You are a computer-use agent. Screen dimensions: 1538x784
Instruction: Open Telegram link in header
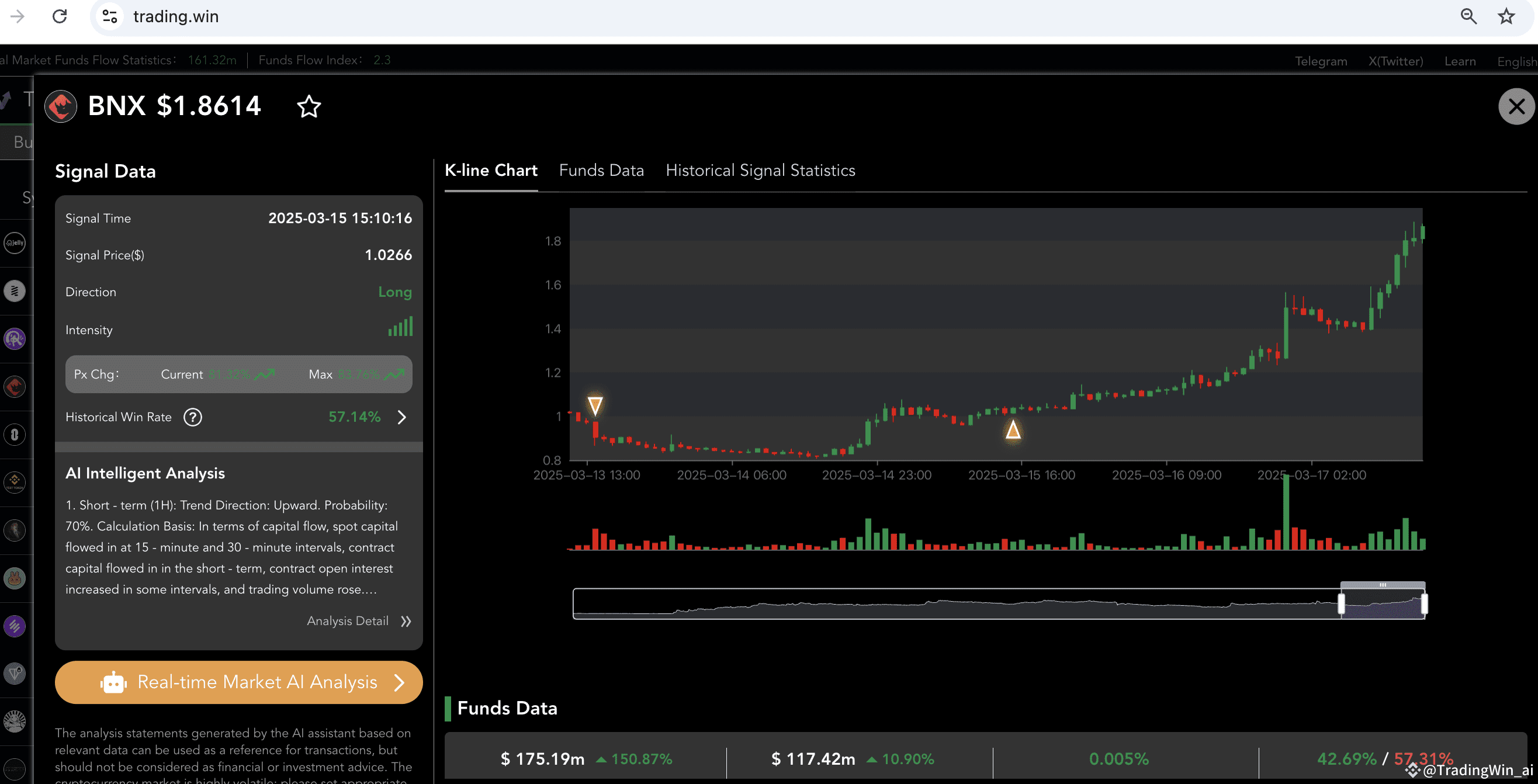pyautogui.click(x=1321, y=61)
